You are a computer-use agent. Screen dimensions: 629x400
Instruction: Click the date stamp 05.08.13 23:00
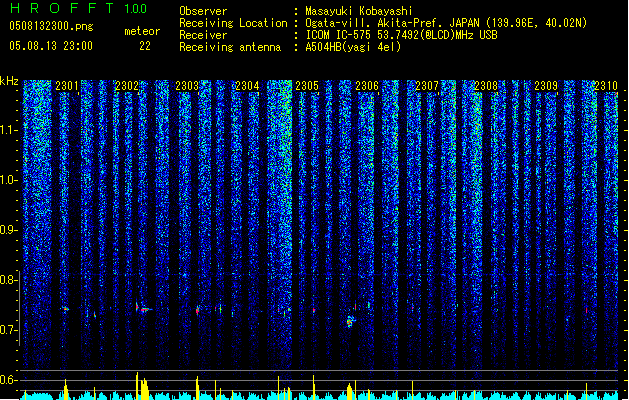(51, 46)
